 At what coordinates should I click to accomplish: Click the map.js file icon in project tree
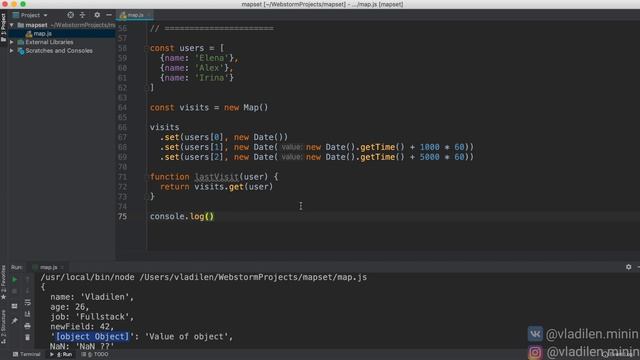click(29, 34)
